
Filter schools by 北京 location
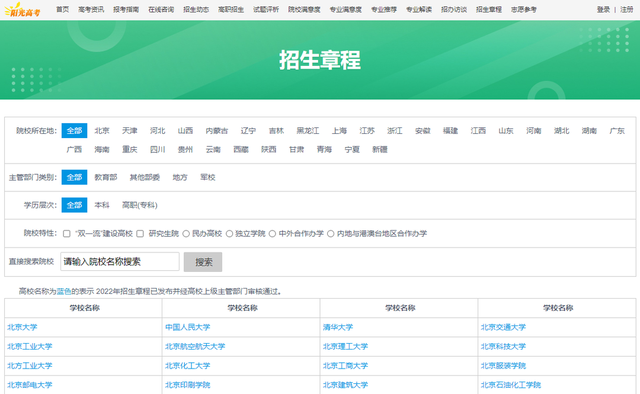pyautogui.click(x=102, y=131)
